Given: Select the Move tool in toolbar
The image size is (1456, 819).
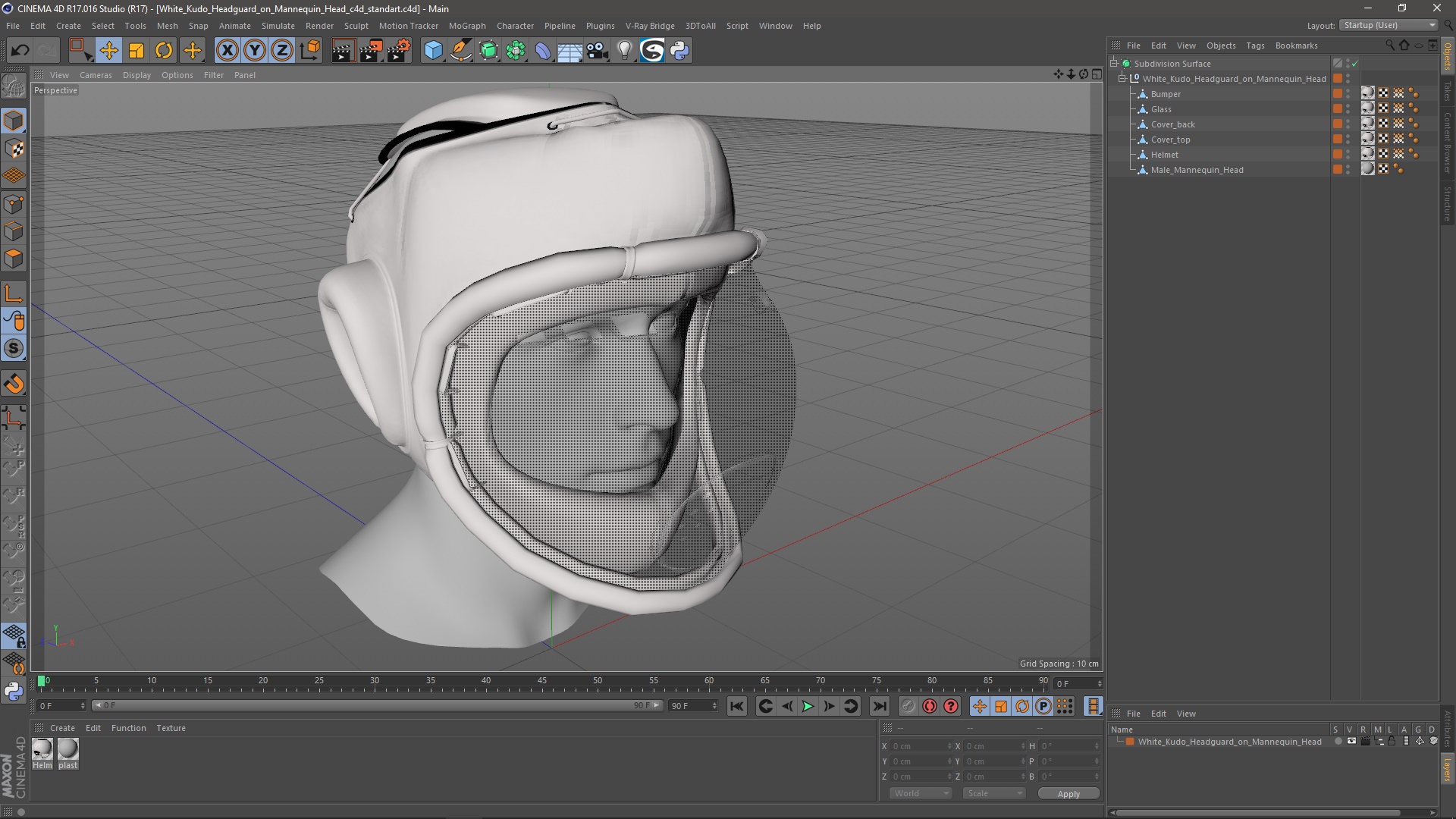Looking at the screenshot, I should pos(108,51).
